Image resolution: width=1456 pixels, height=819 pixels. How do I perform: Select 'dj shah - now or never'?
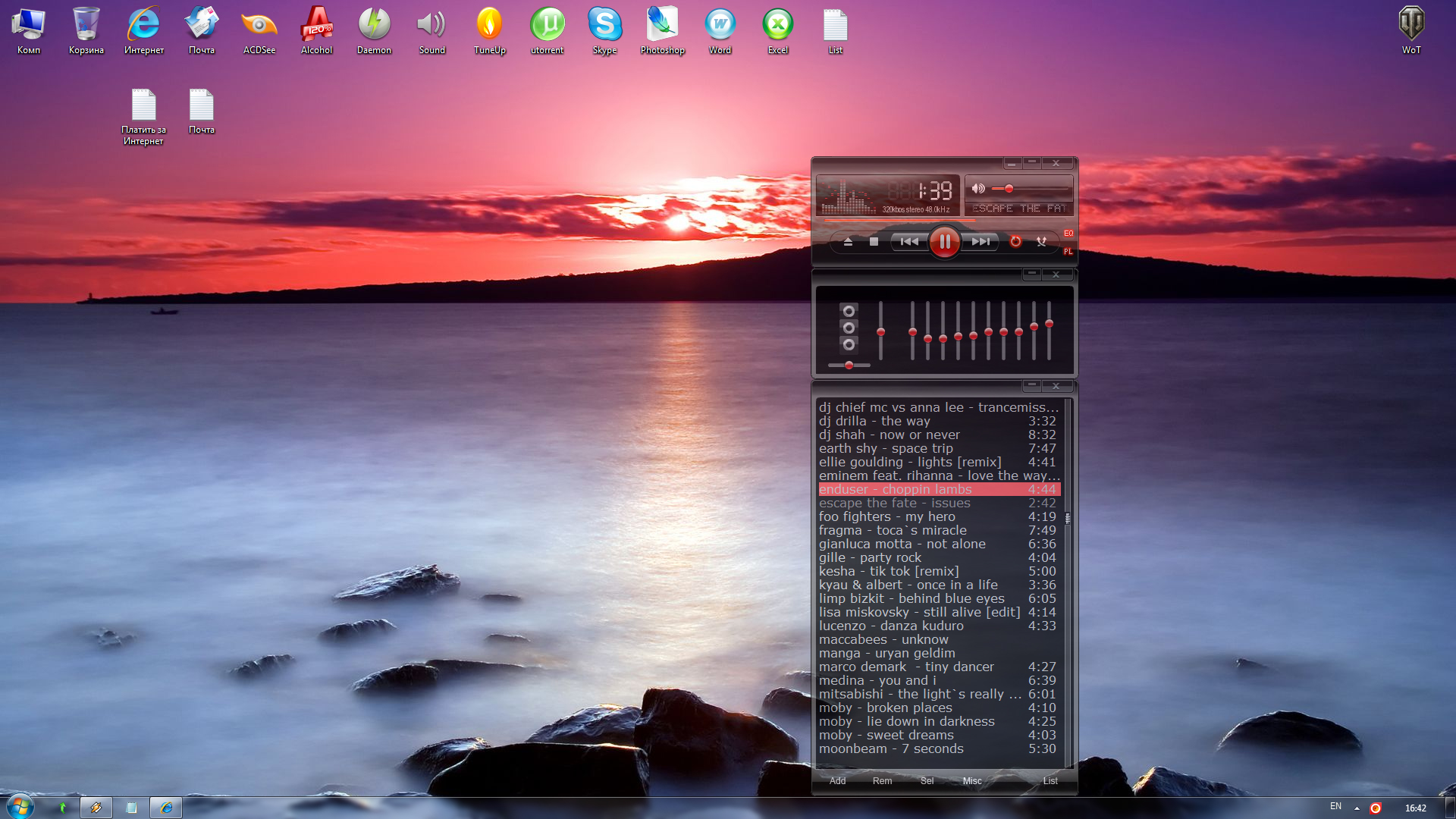pyautogui.click(x=938, y=435)
